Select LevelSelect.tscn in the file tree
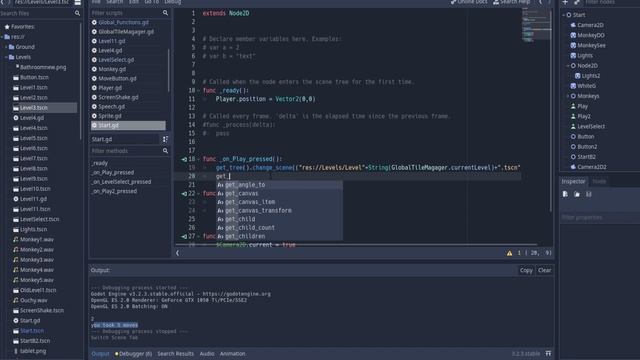This screenshot has width=640, height=360. (x=39, y=220)
